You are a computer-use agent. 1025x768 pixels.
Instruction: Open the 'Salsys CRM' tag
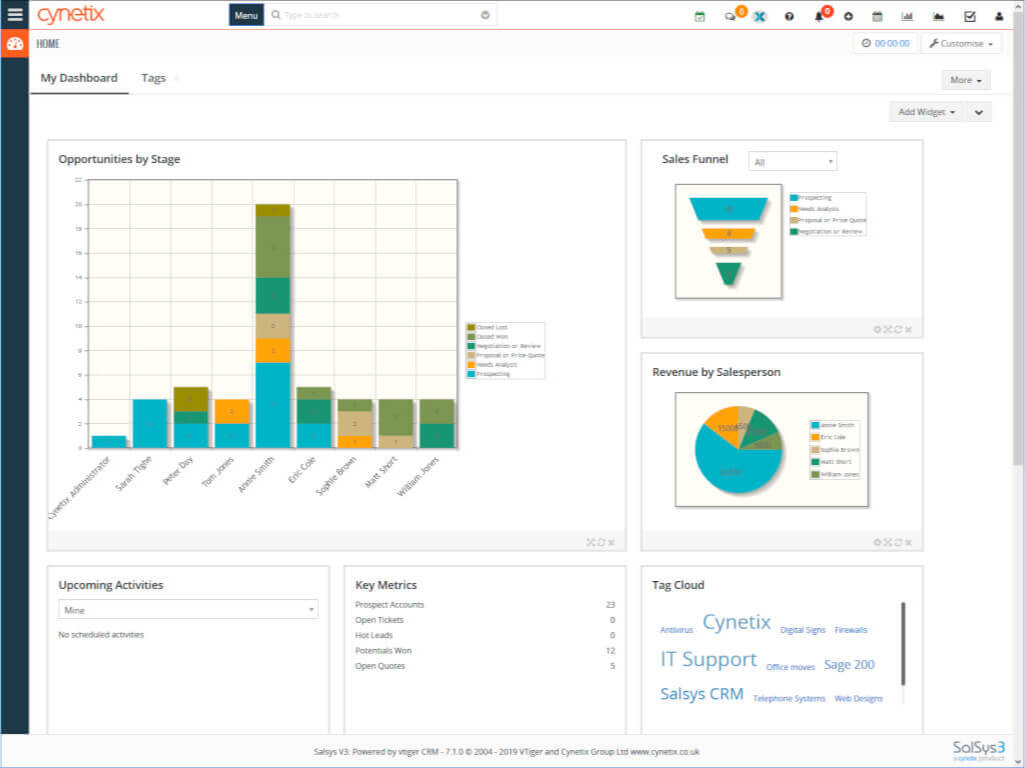point(702,693)
